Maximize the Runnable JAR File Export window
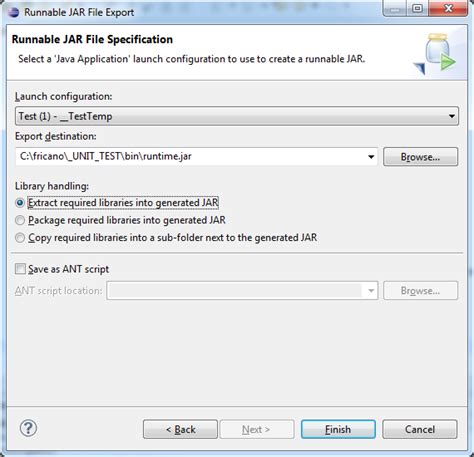The image size is (474, 457). pyautogui.click(x=417, y=8)
